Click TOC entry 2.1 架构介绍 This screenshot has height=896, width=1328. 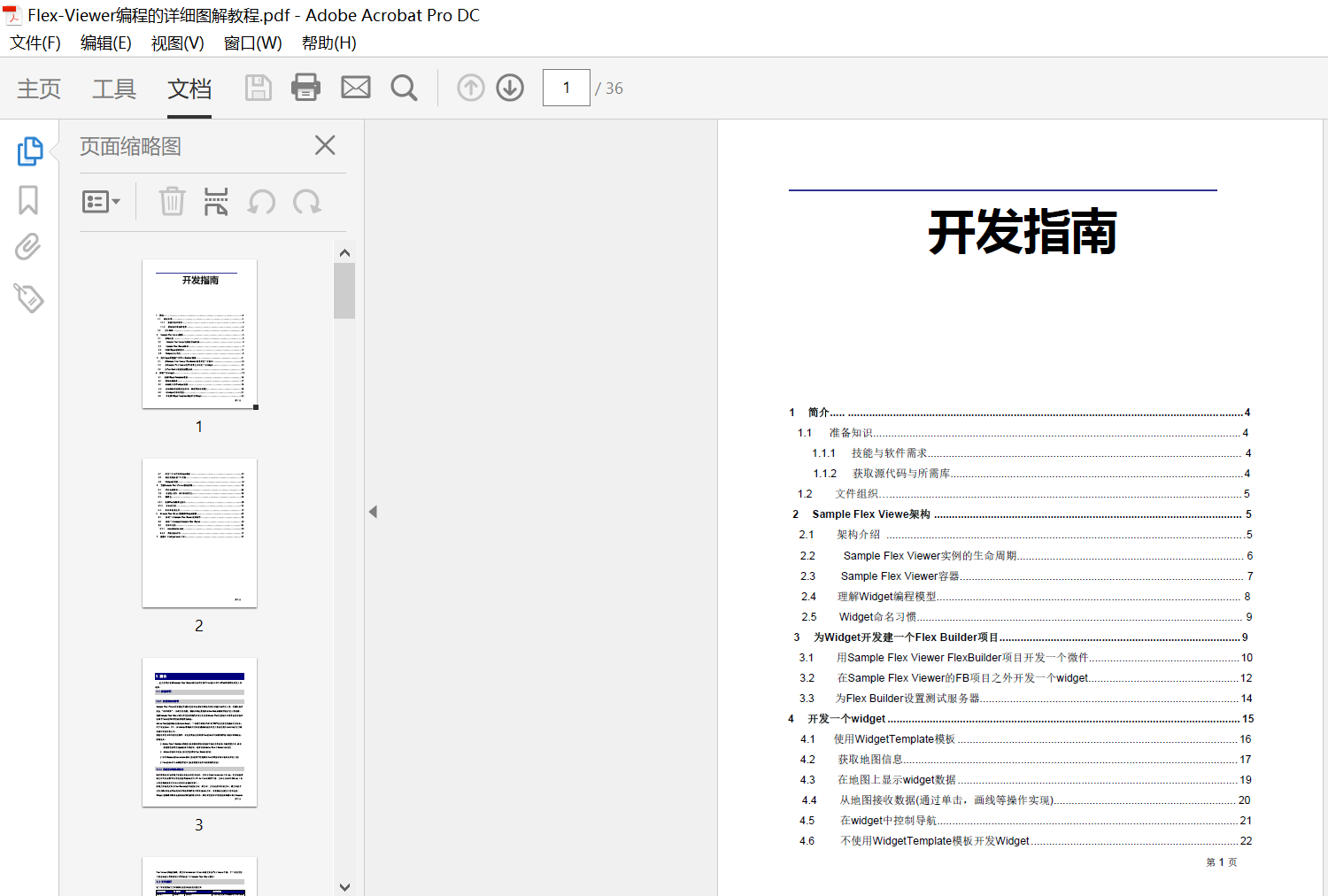(1025, 535)
